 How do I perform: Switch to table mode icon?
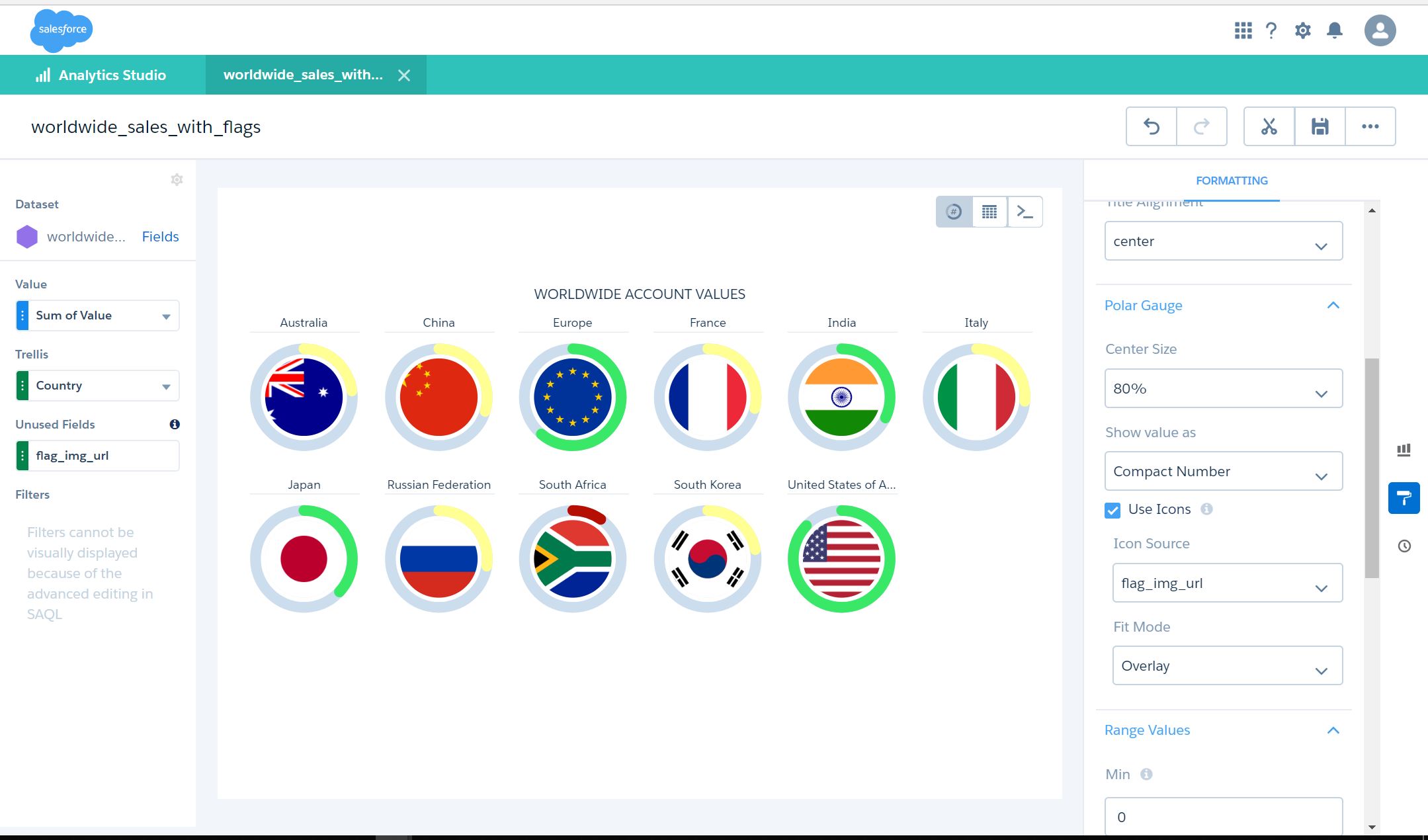(x=989, y=212)
